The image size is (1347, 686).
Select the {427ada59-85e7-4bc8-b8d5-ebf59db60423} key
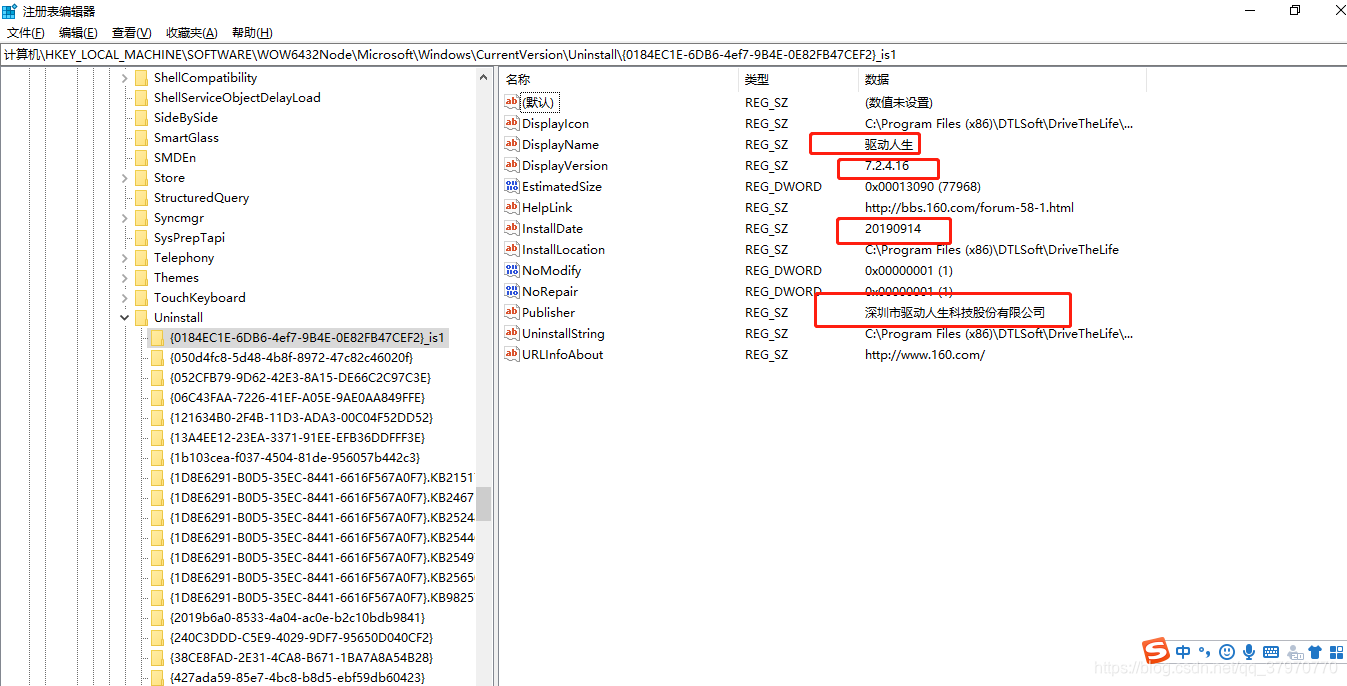297,678
